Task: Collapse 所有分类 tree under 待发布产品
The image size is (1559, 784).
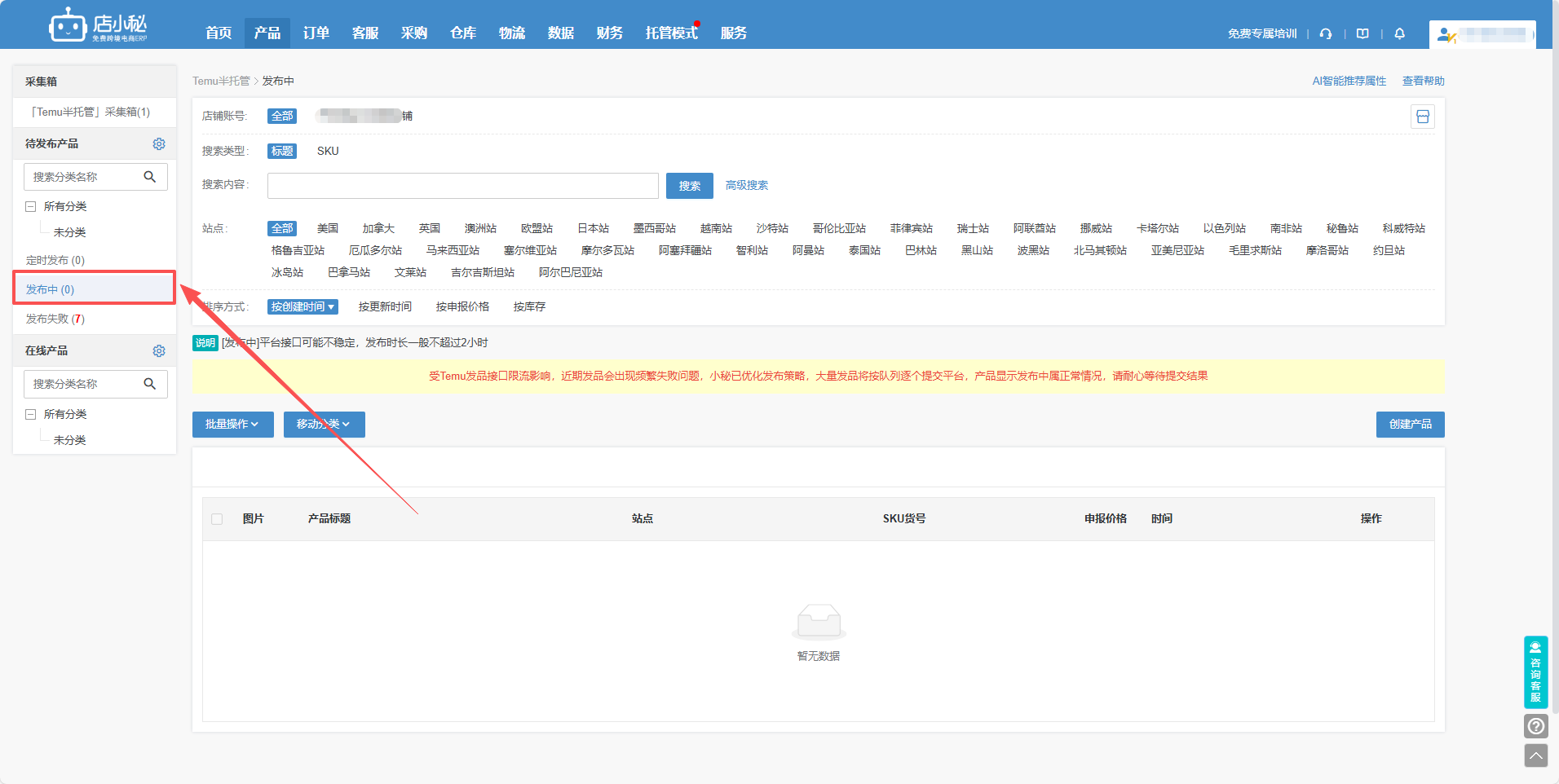Action: [x=31, y=207]
